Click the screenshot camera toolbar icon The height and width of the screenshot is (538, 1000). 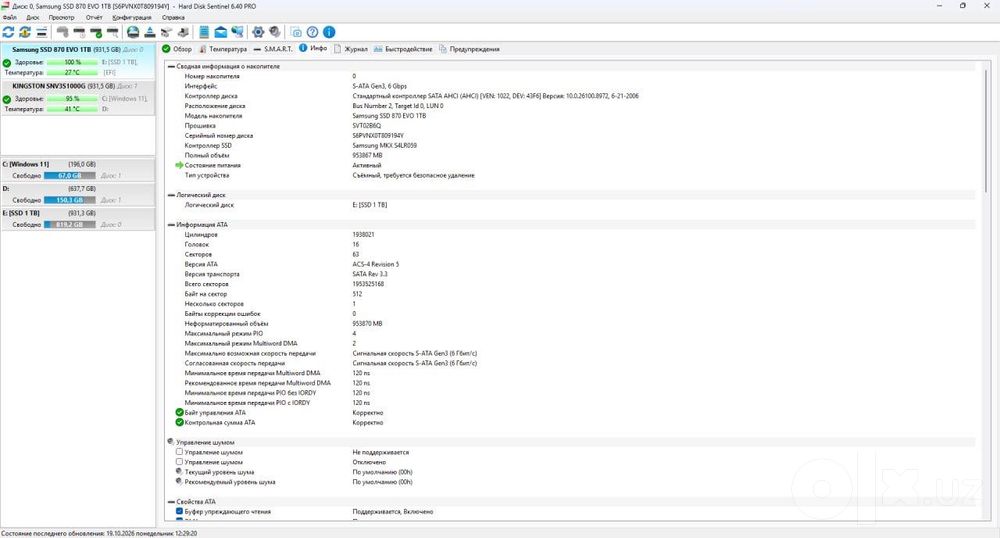point(296,32)
